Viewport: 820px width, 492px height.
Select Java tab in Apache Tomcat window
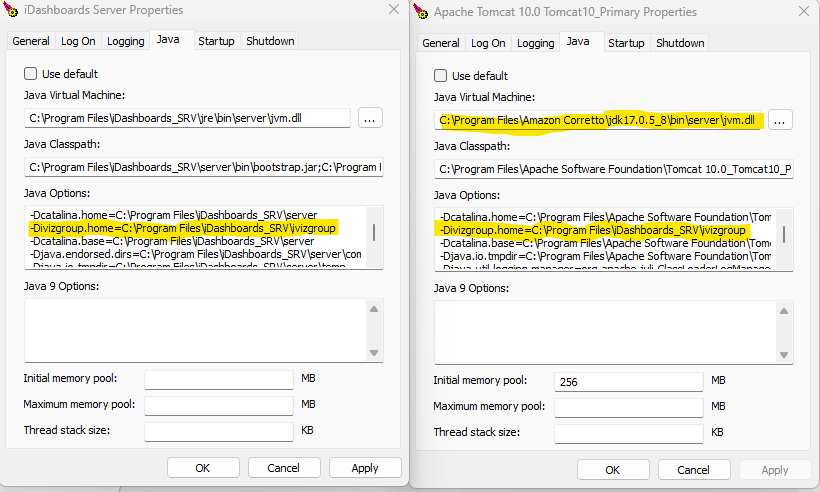tap(578, 41)
